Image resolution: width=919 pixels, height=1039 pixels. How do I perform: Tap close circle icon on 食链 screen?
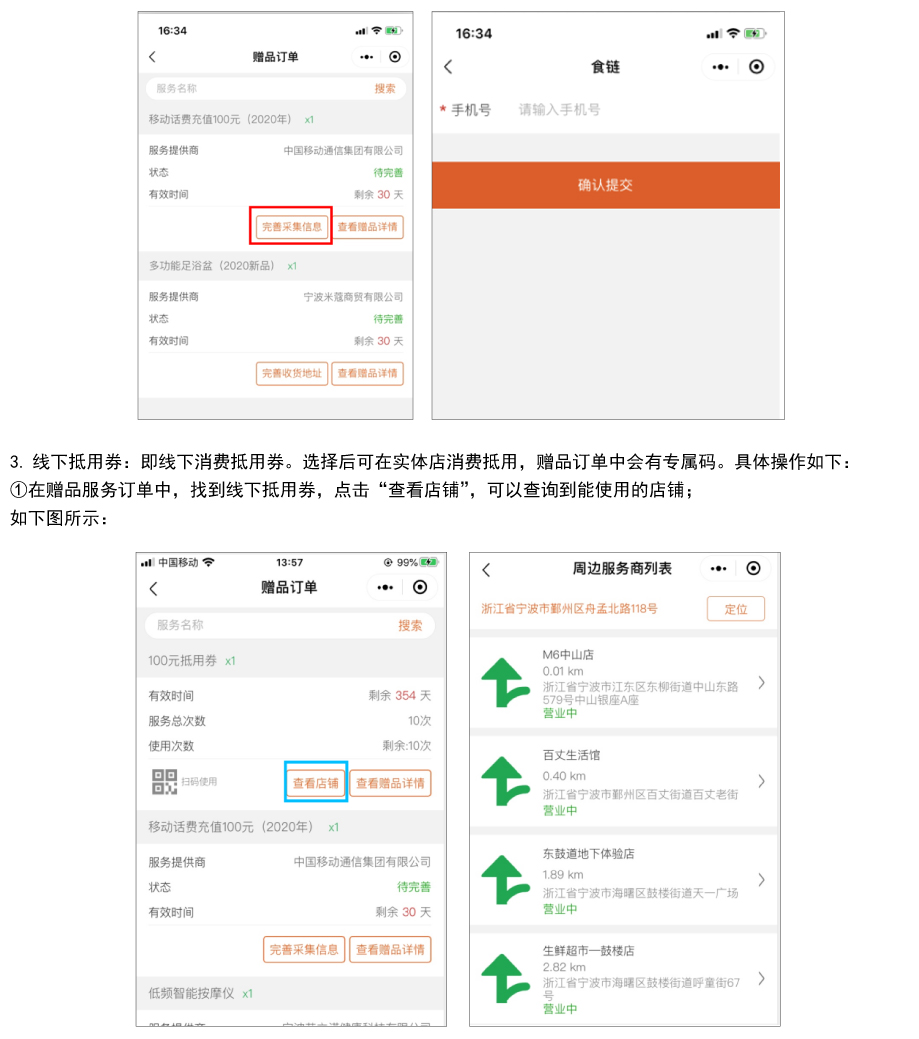pyautogui.click(x=756, y=67)
